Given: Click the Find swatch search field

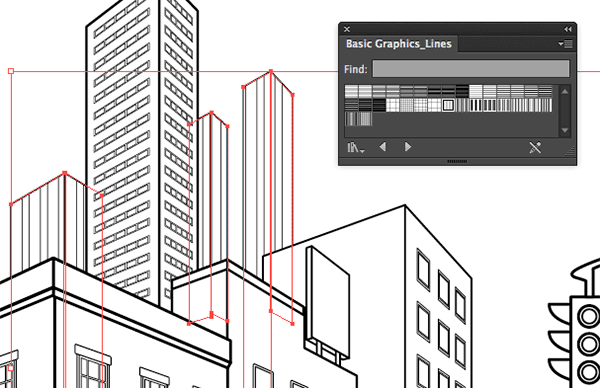Looking at the screenshot, I should (x=471, y=69).
